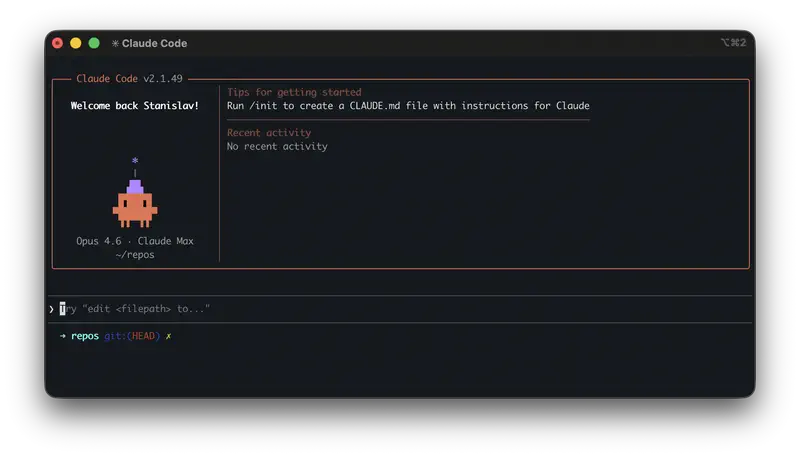Click the git:(HEAD) branch indicator
The height and width of the screenshot is (457, 800).
pyautogui.click(x=132, y=336)
